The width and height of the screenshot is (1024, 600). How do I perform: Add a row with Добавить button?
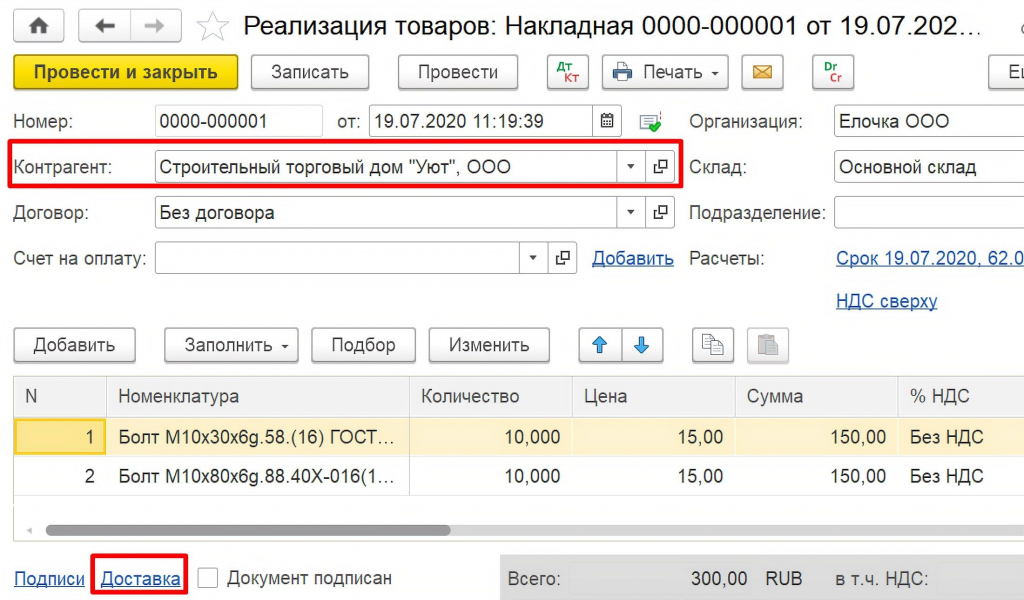[74, 345]
